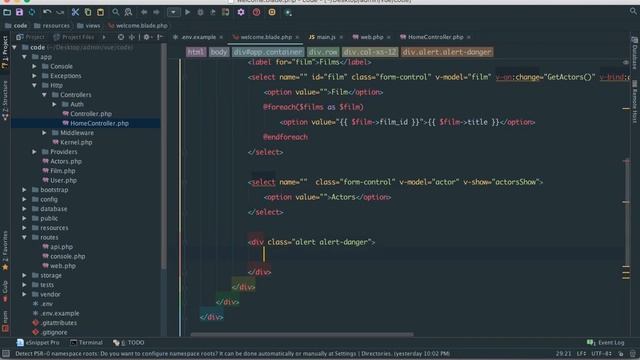640x360 pixels.
Task: Click the Redo arrow in the toolbar
Action: click(60, 12)
